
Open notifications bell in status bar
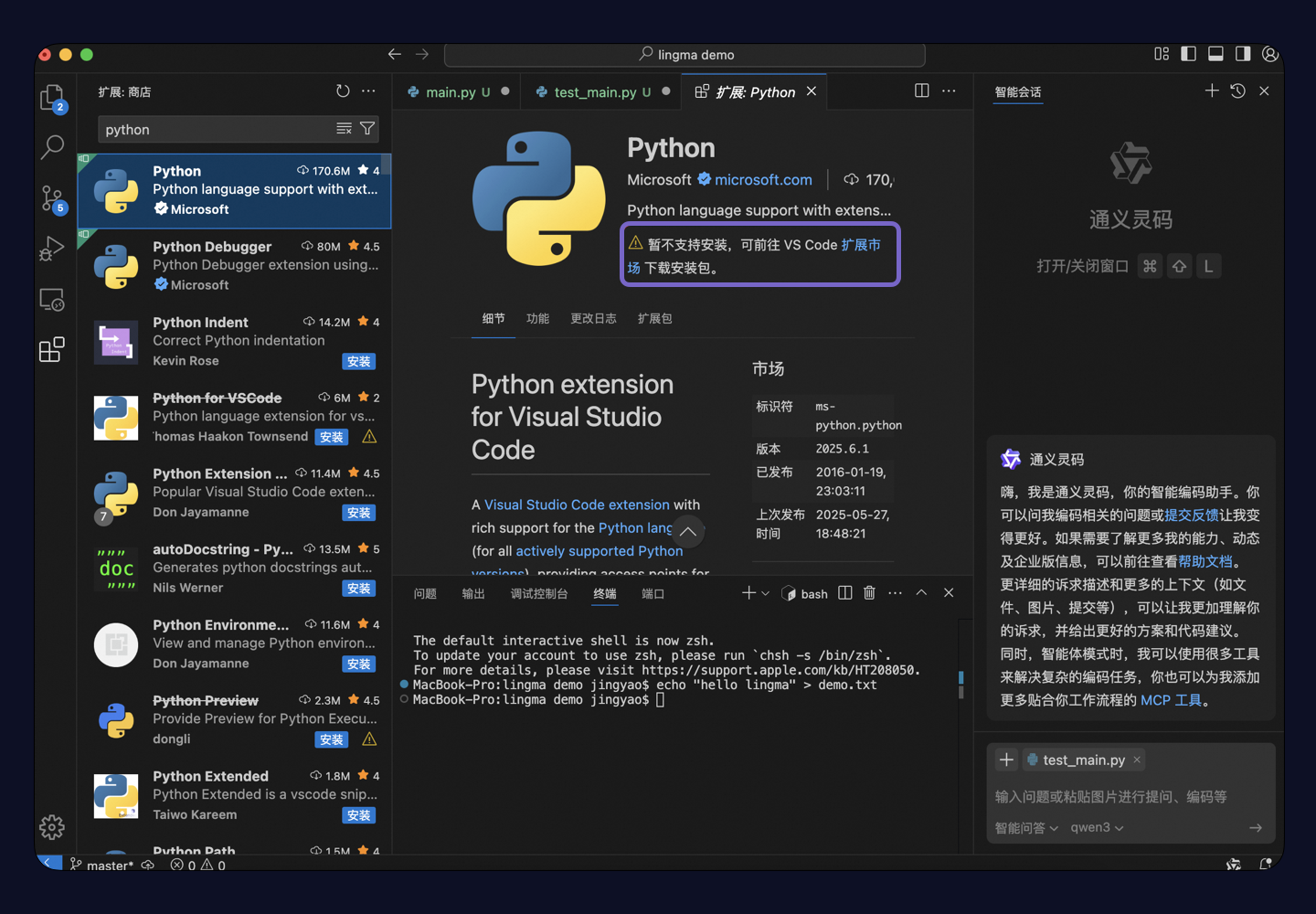tap(1266, 865)
